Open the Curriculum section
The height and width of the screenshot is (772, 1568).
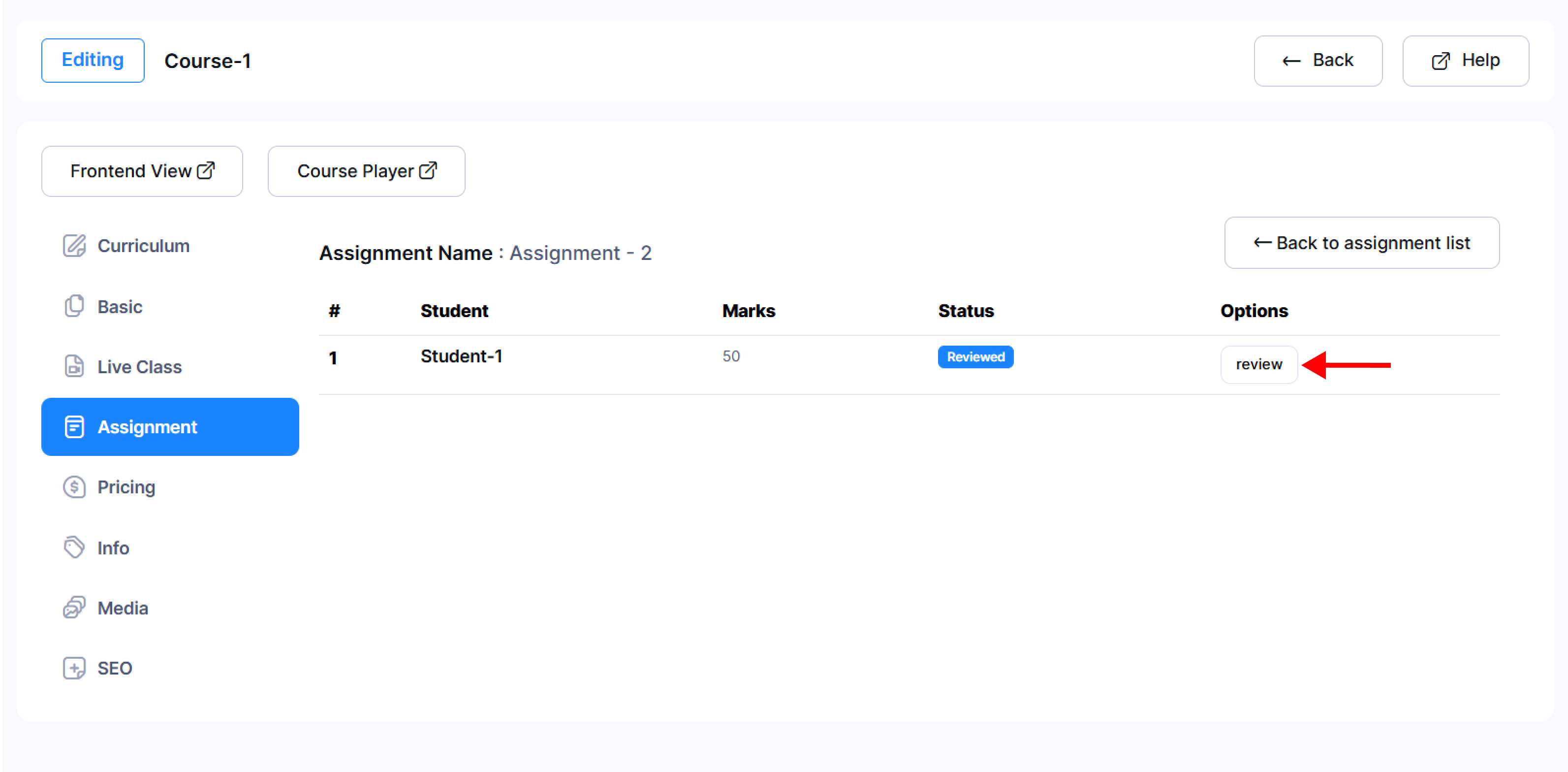click(x=144, y=246)
